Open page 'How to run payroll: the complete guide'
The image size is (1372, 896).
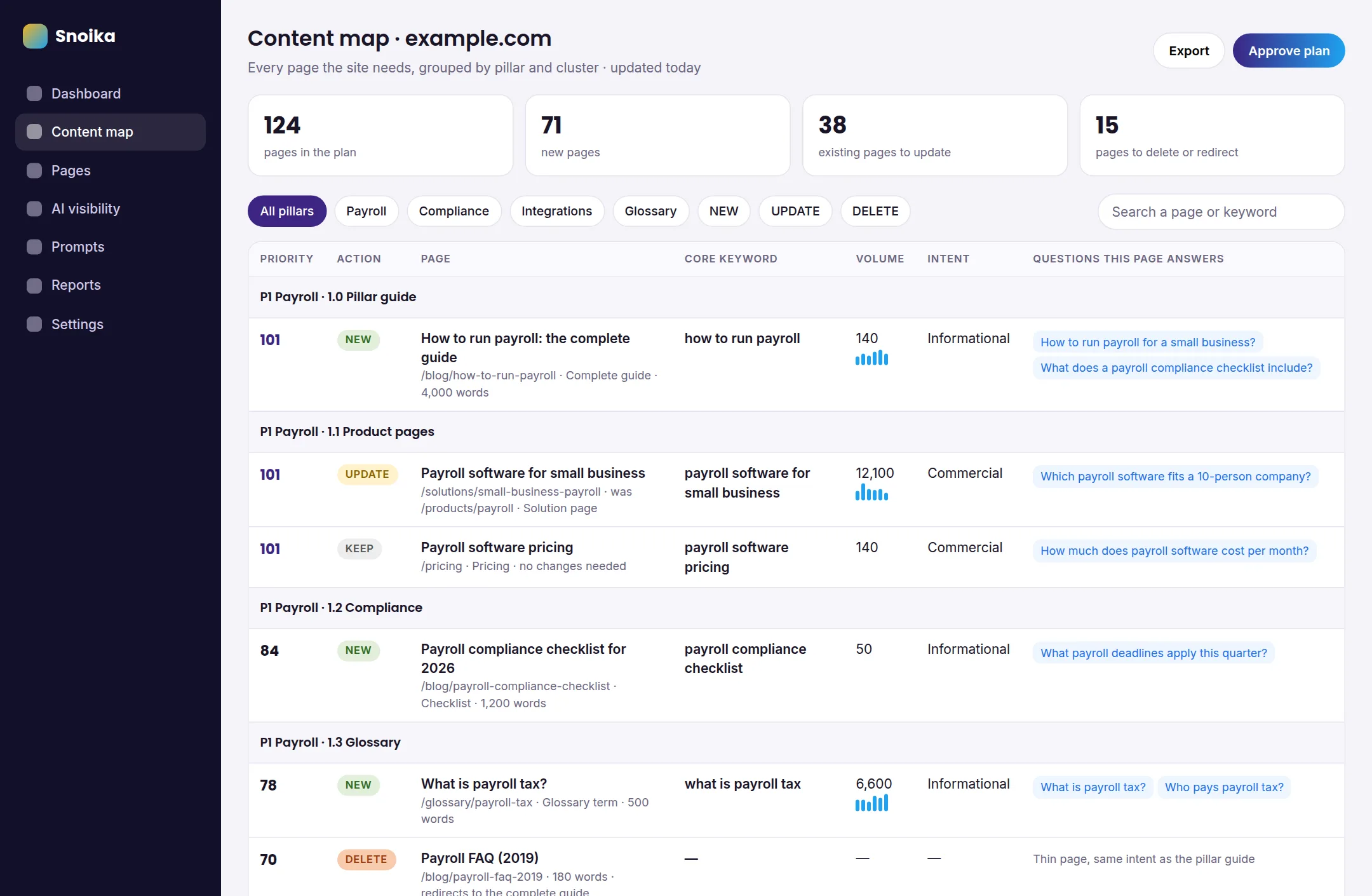click(x=525, y=348)
